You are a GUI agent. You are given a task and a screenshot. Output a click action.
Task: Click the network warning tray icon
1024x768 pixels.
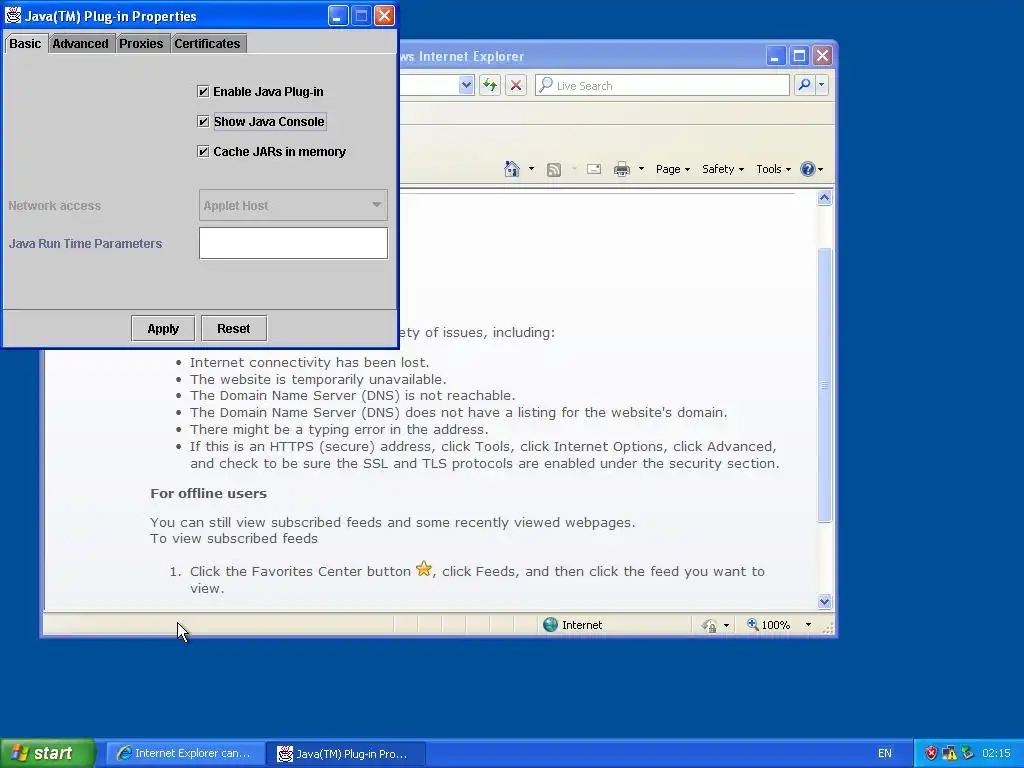tap(949, 753)
